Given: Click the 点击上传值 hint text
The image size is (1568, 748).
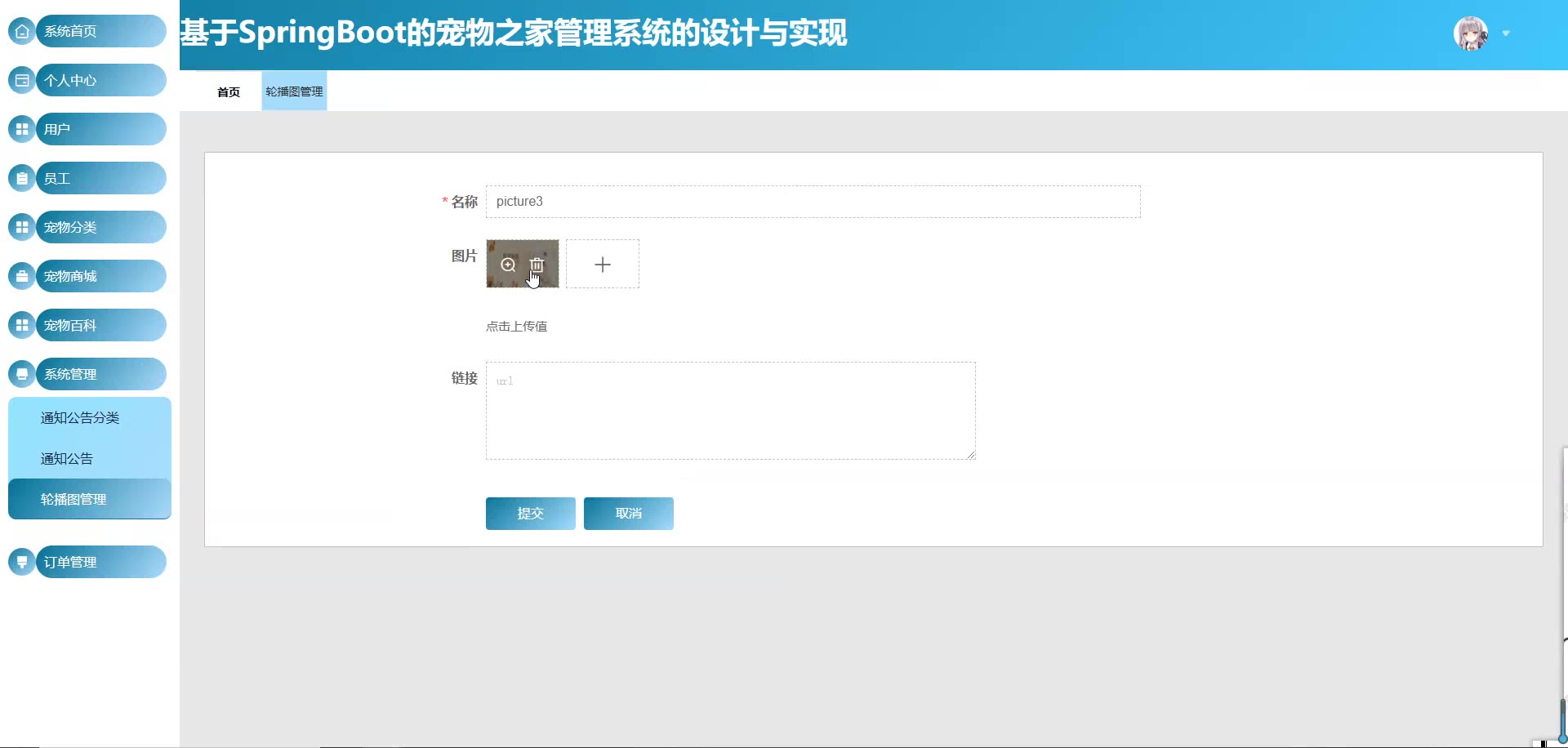Looking at the screenshot, I should click(x=517, y=327).
